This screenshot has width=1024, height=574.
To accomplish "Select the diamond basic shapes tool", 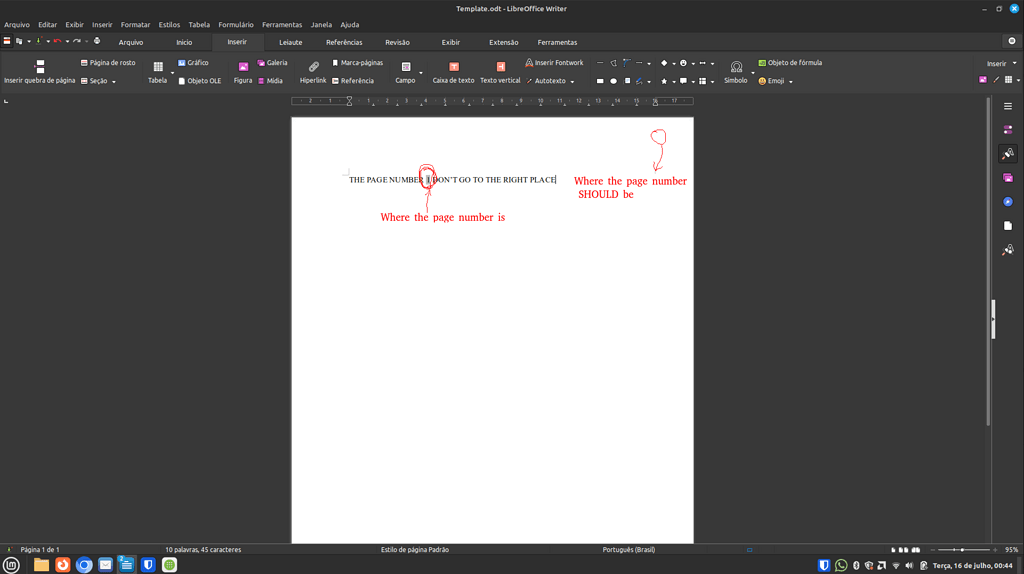I will (664, 63).
